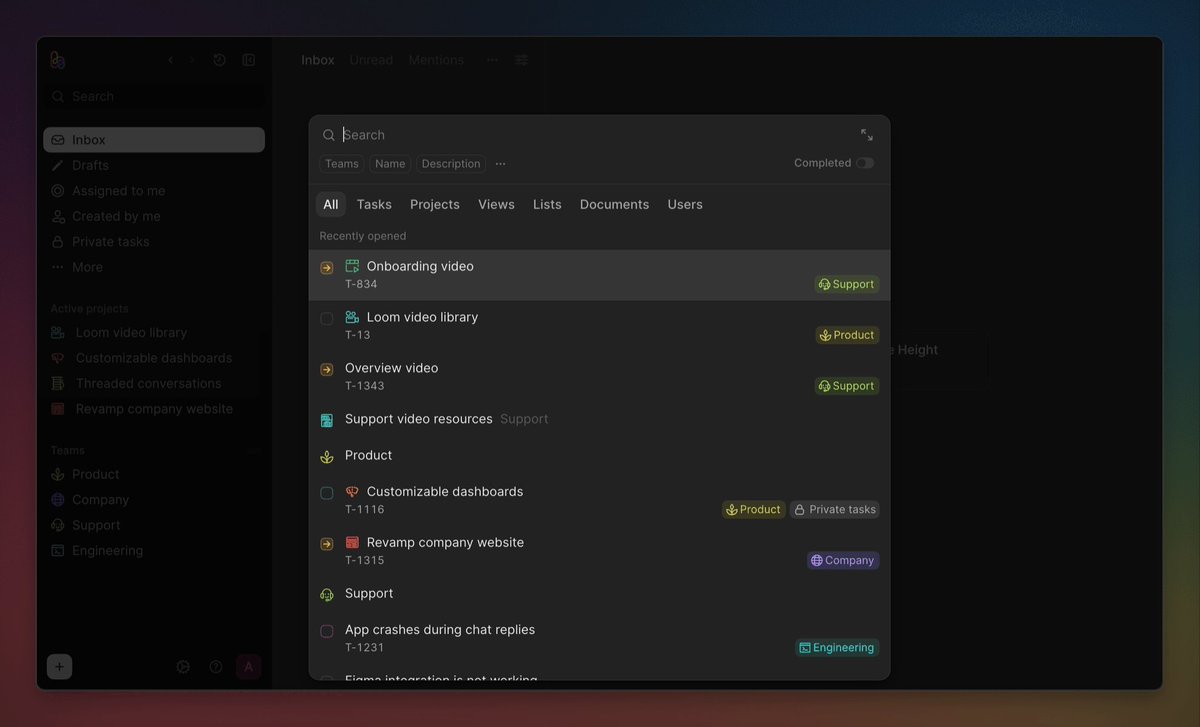Image resolution: width=1200 pixels, height=727 pixels.
Task: Click Support tag on Onboarding video row
Action: (847, 284)
